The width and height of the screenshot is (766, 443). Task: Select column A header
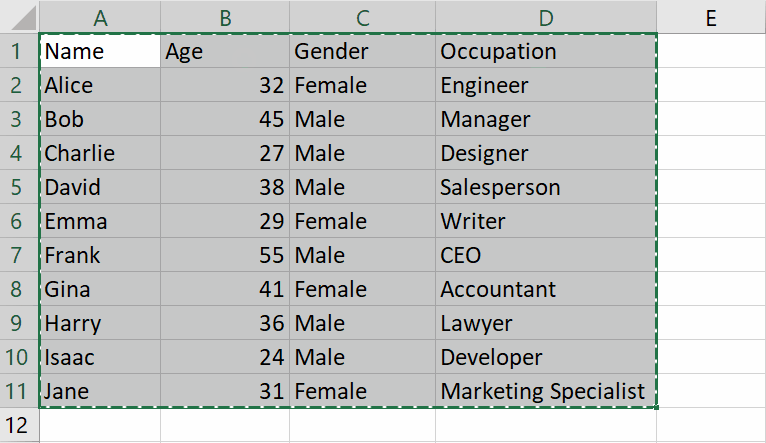pyautogui.click(x=100, y=17)
